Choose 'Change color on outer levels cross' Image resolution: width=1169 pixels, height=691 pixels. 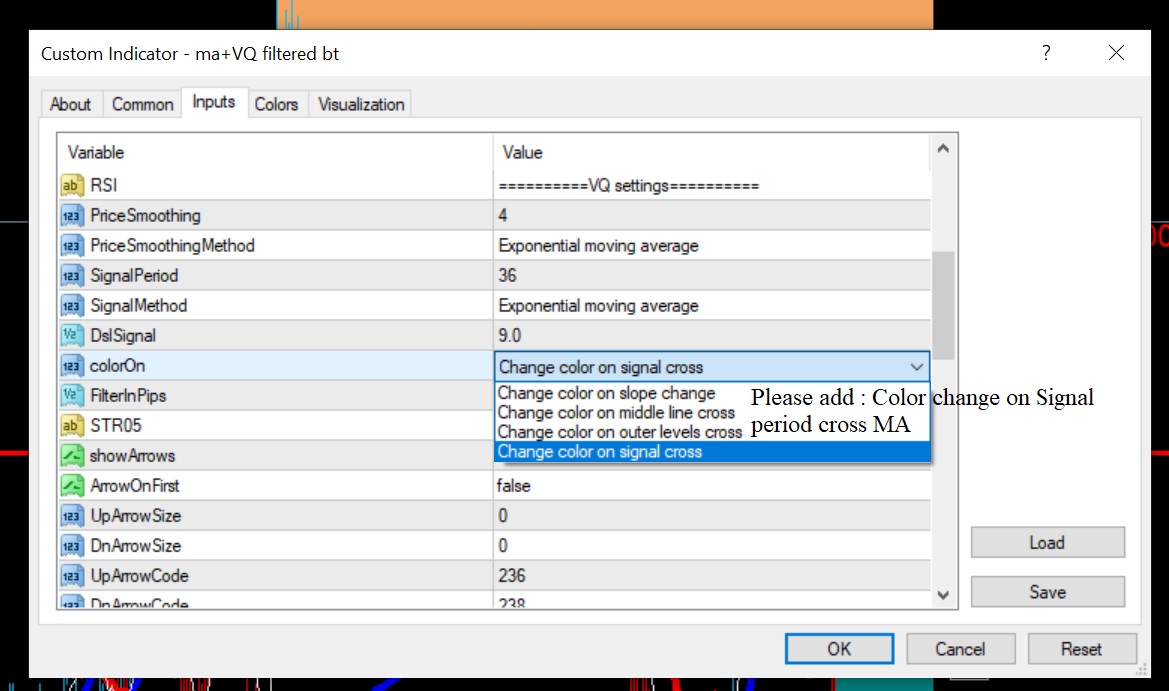click(x=620, y=432)
